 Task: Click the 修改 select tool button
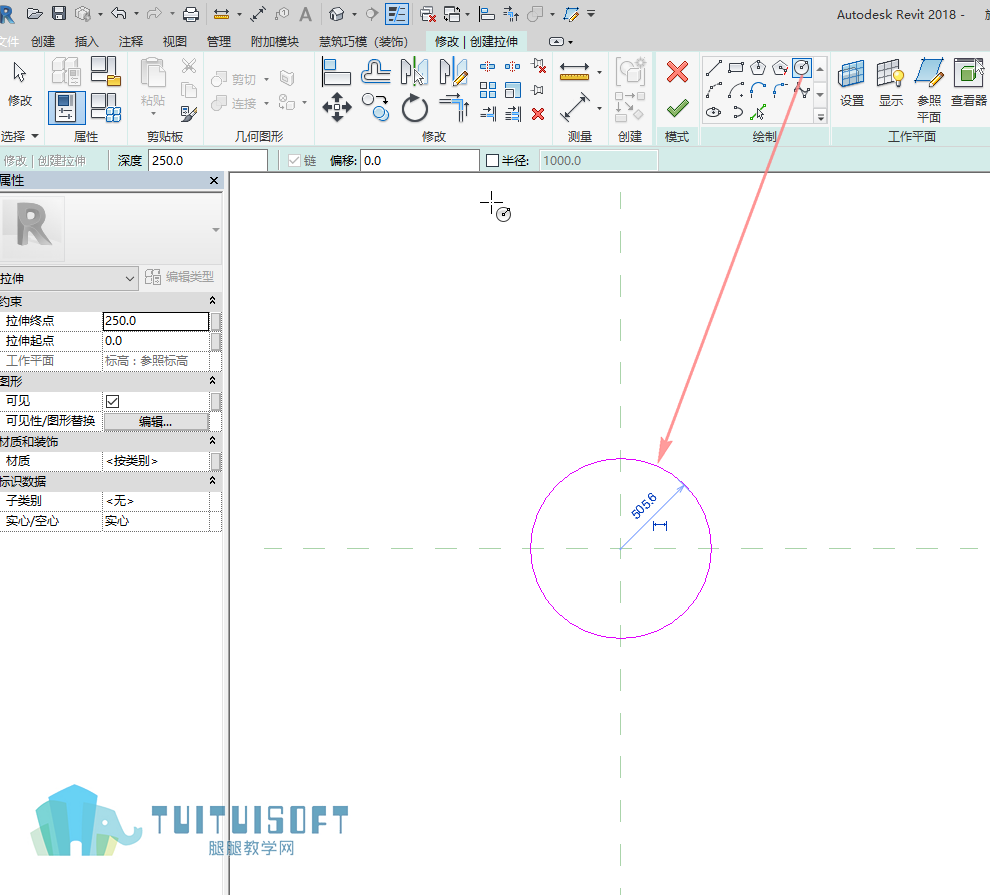(x=20, y=84)
